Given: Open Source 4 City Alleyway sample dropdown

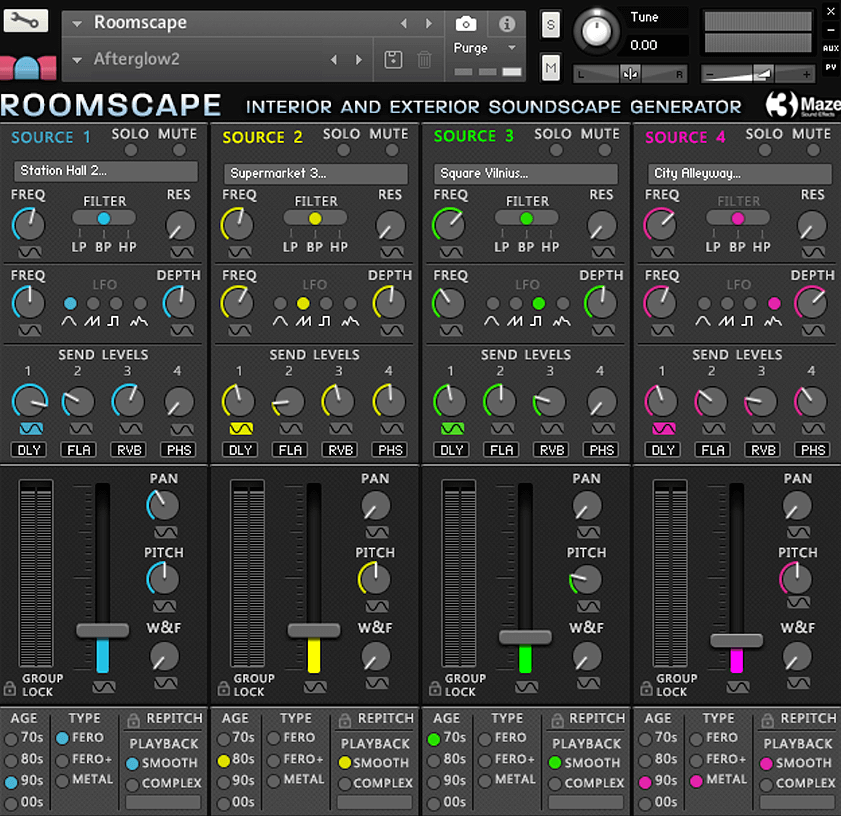Looking at the screenshot, I should 738,173.
